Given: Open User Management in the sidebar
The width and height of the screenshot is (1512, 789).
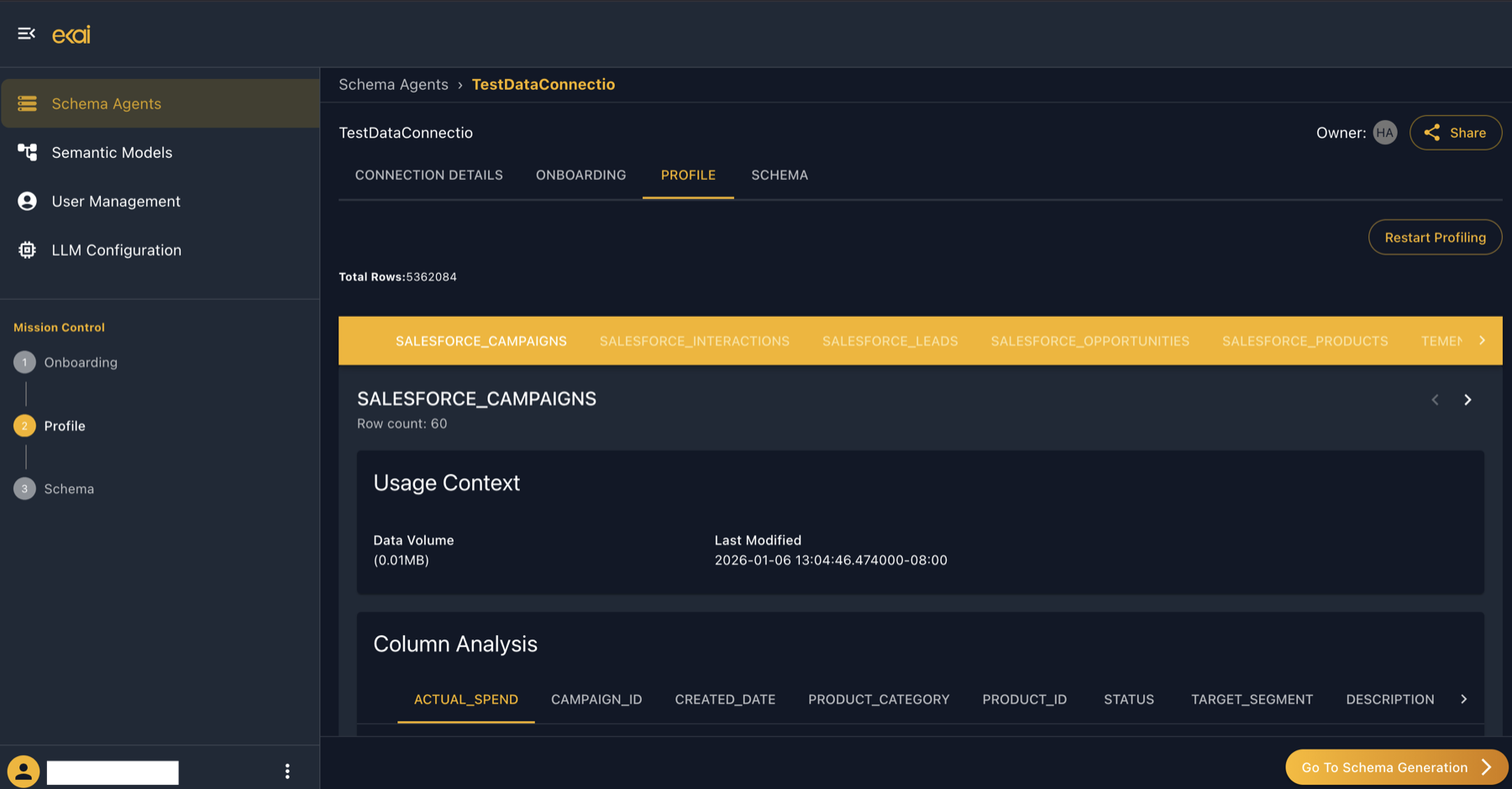Looking at the screenshot, I should pos(160,201).
